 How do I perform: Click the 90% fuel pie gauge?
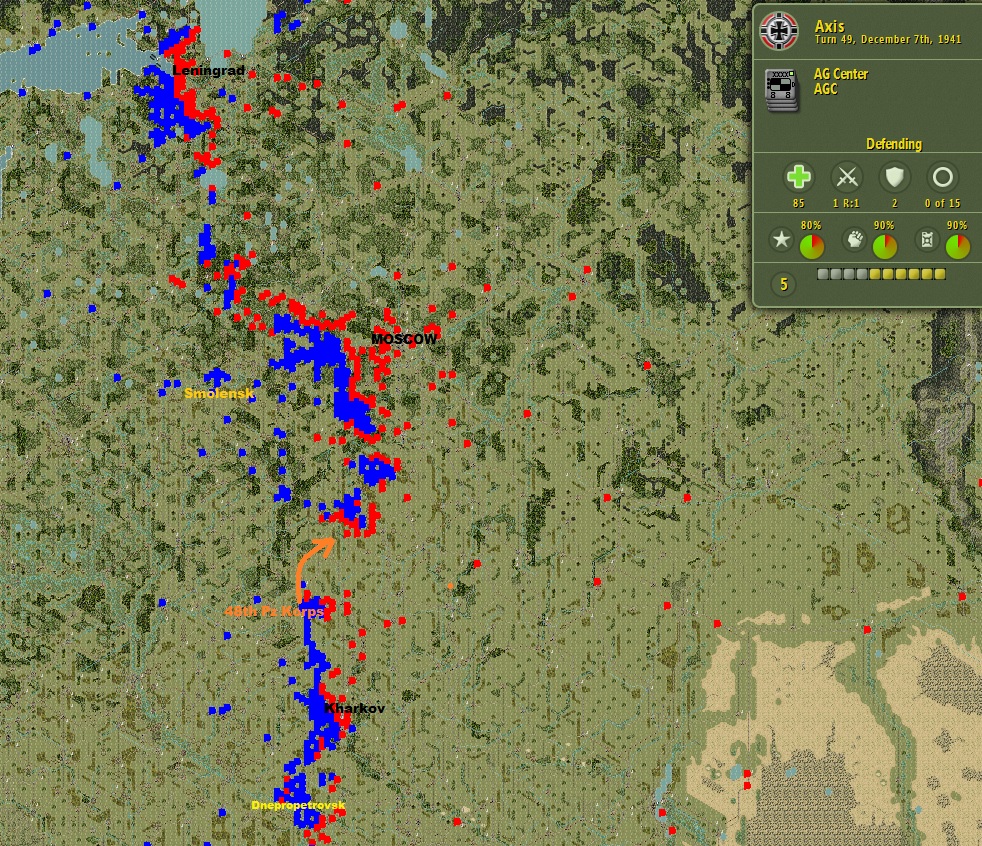pos(958,247)
